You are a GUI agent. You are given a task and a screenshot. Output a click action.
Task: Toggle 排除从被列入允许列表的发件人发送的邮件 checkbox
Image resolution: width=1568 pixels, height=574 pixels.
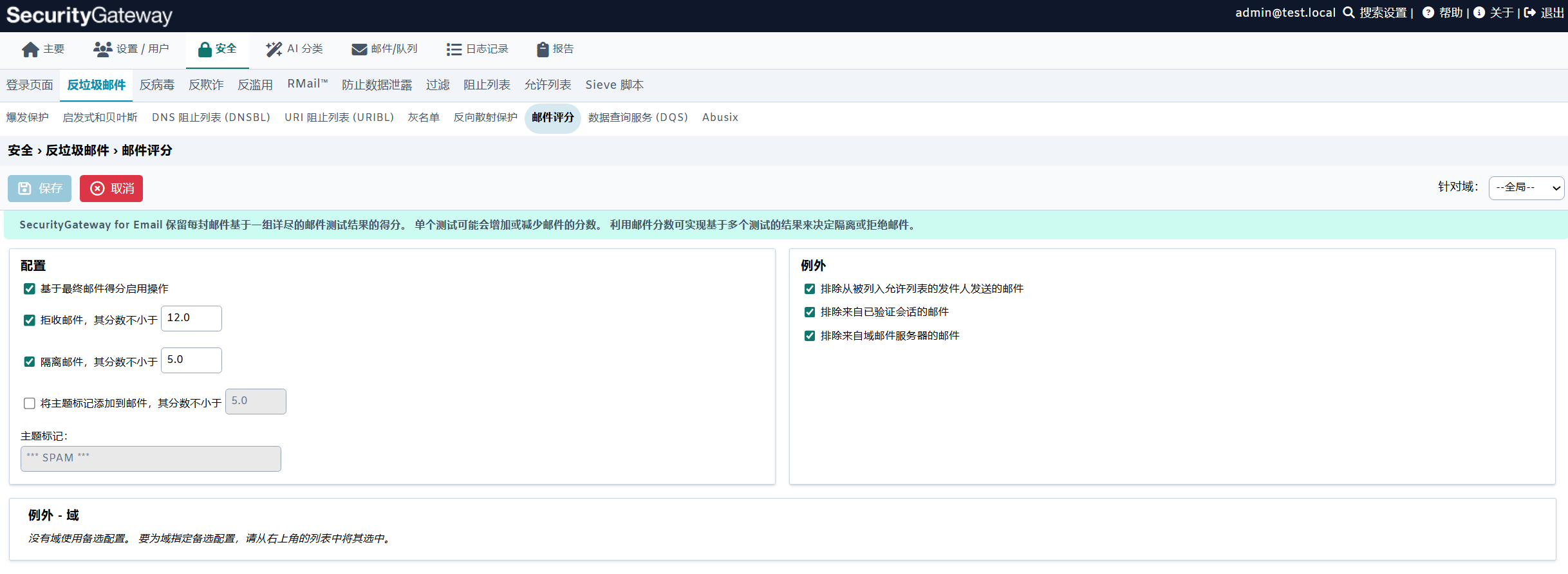tap(810, 289)
